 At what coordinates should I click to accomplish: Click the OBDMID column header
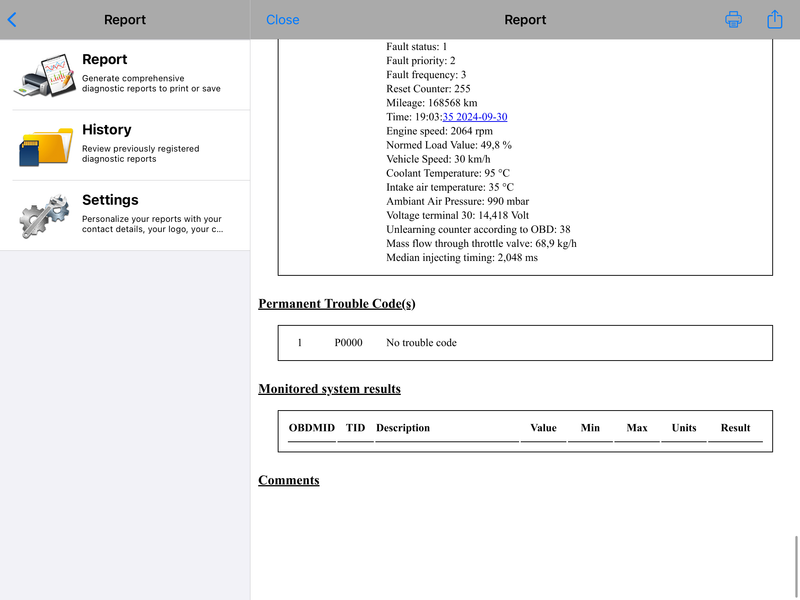[312, 428]
